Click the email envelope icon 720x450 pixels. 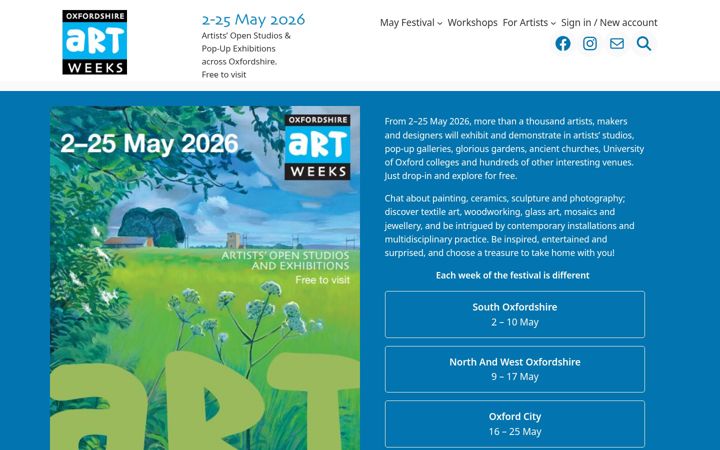click(x=617, y=44)
